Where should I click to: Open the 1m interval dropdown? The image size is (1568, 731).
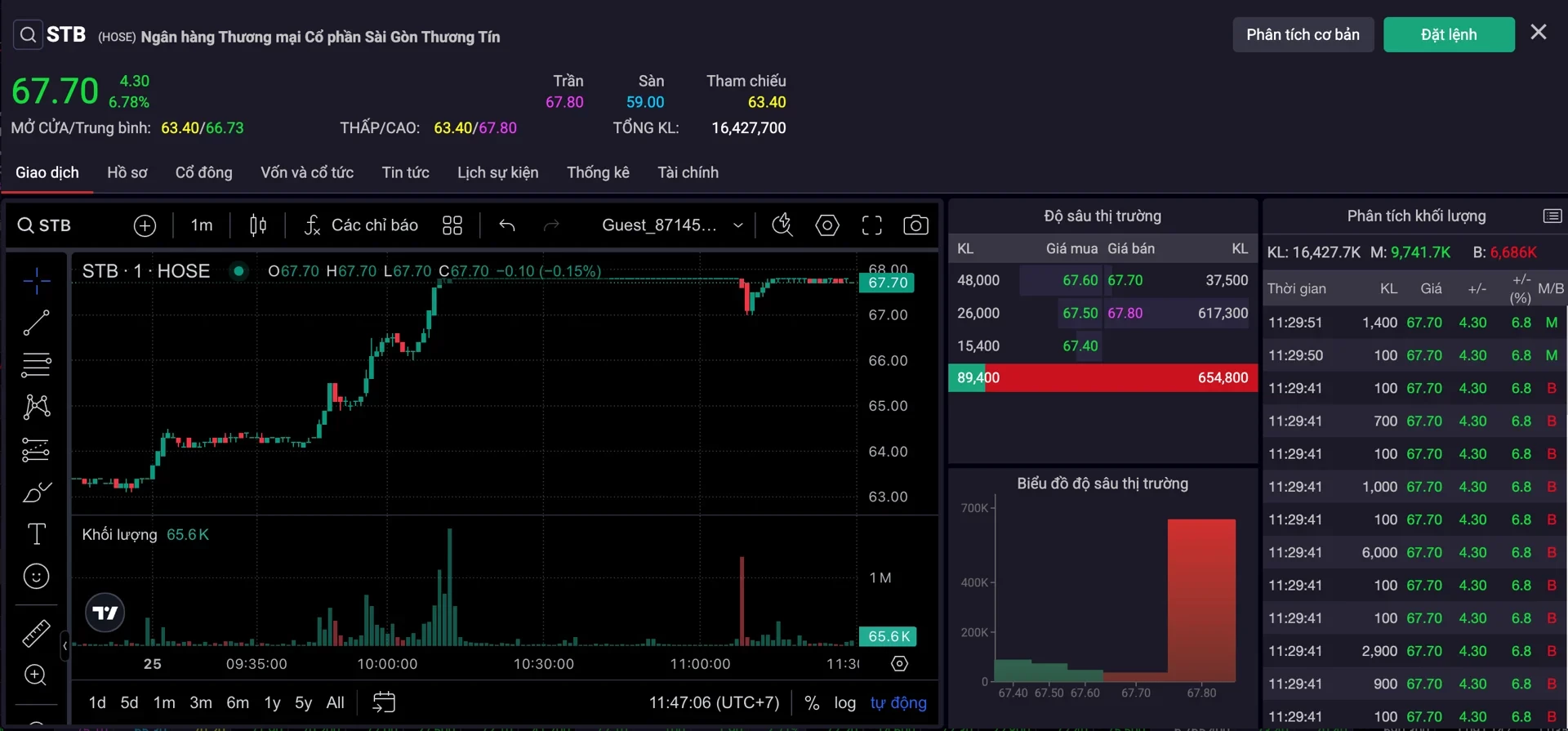coord(202,225)
